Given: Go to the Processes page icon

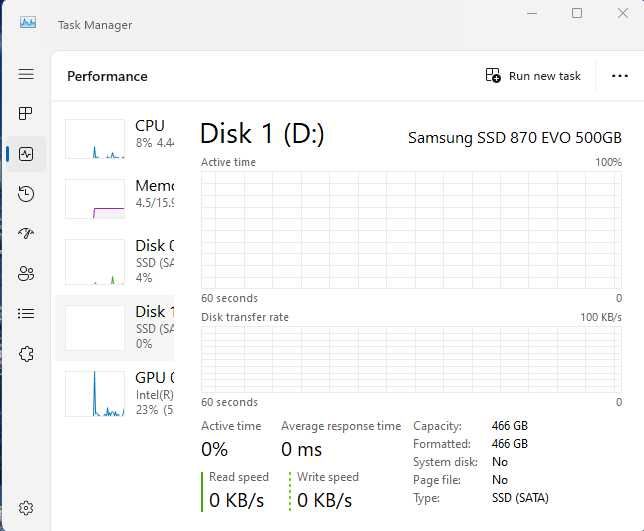Looking at the screenshot, I should coord(26,113).
